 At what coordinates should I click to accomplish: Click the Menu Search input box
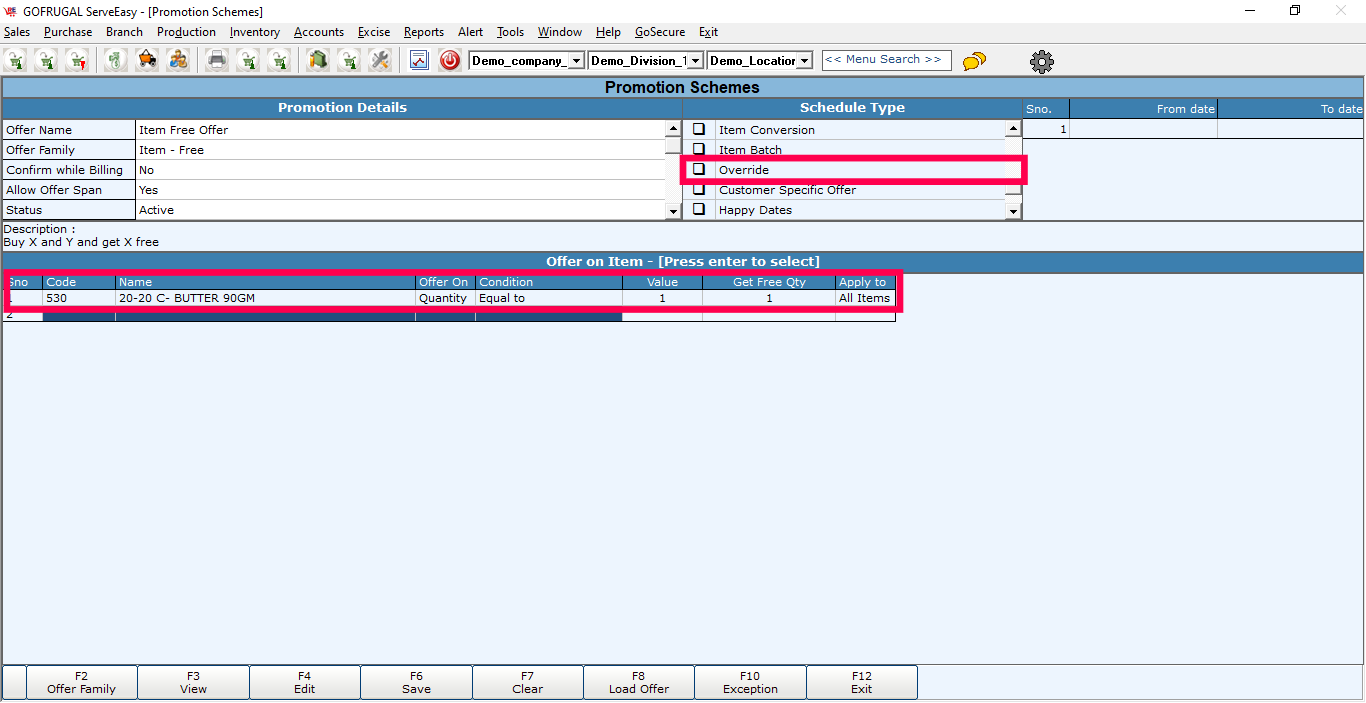(887, 60)
